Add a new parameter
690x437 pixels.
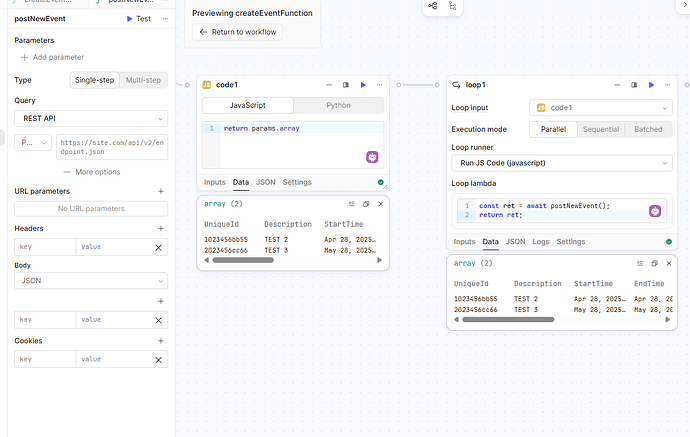coord(52,57)
